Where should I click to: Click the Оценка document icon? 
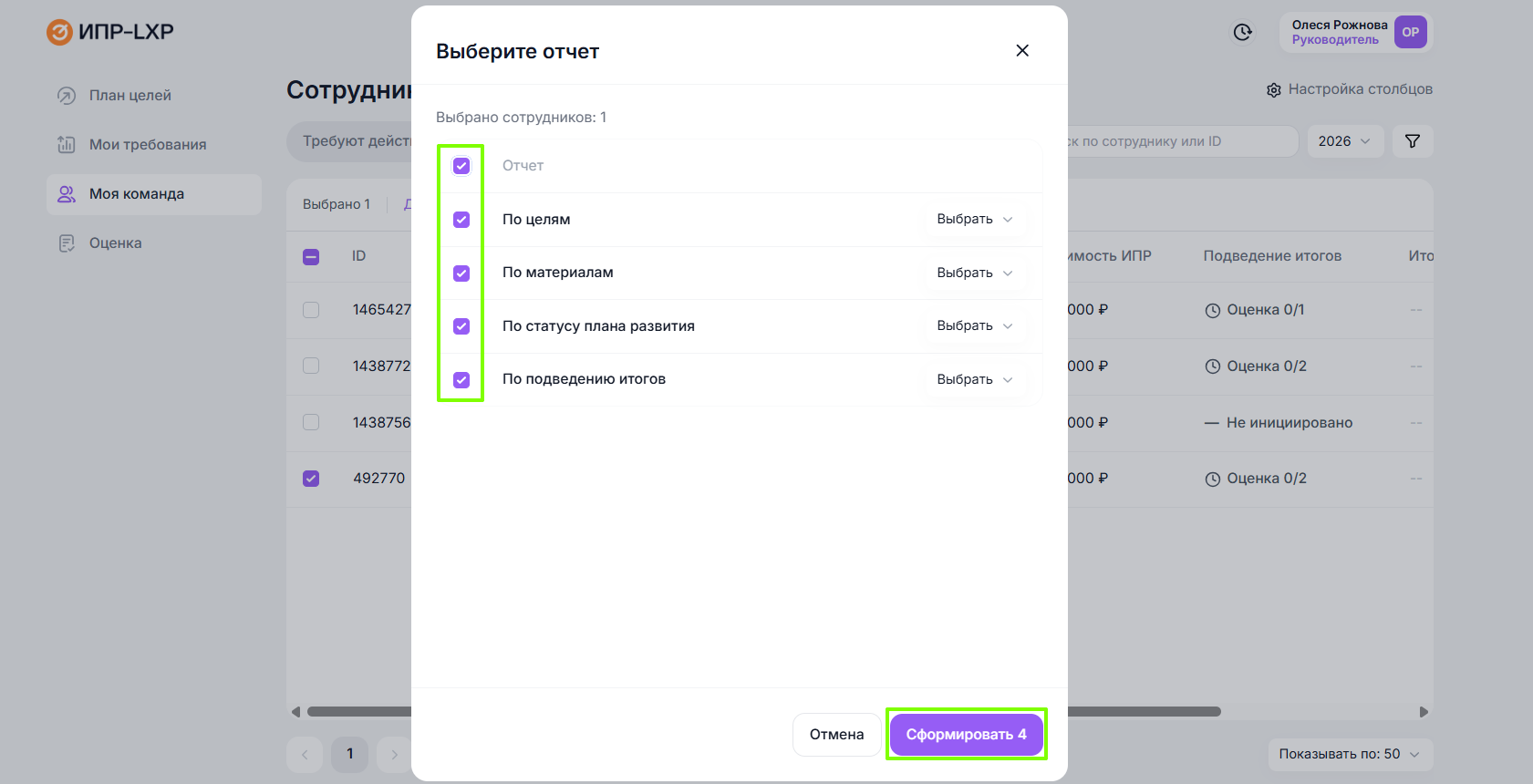[x=67, y=243]
